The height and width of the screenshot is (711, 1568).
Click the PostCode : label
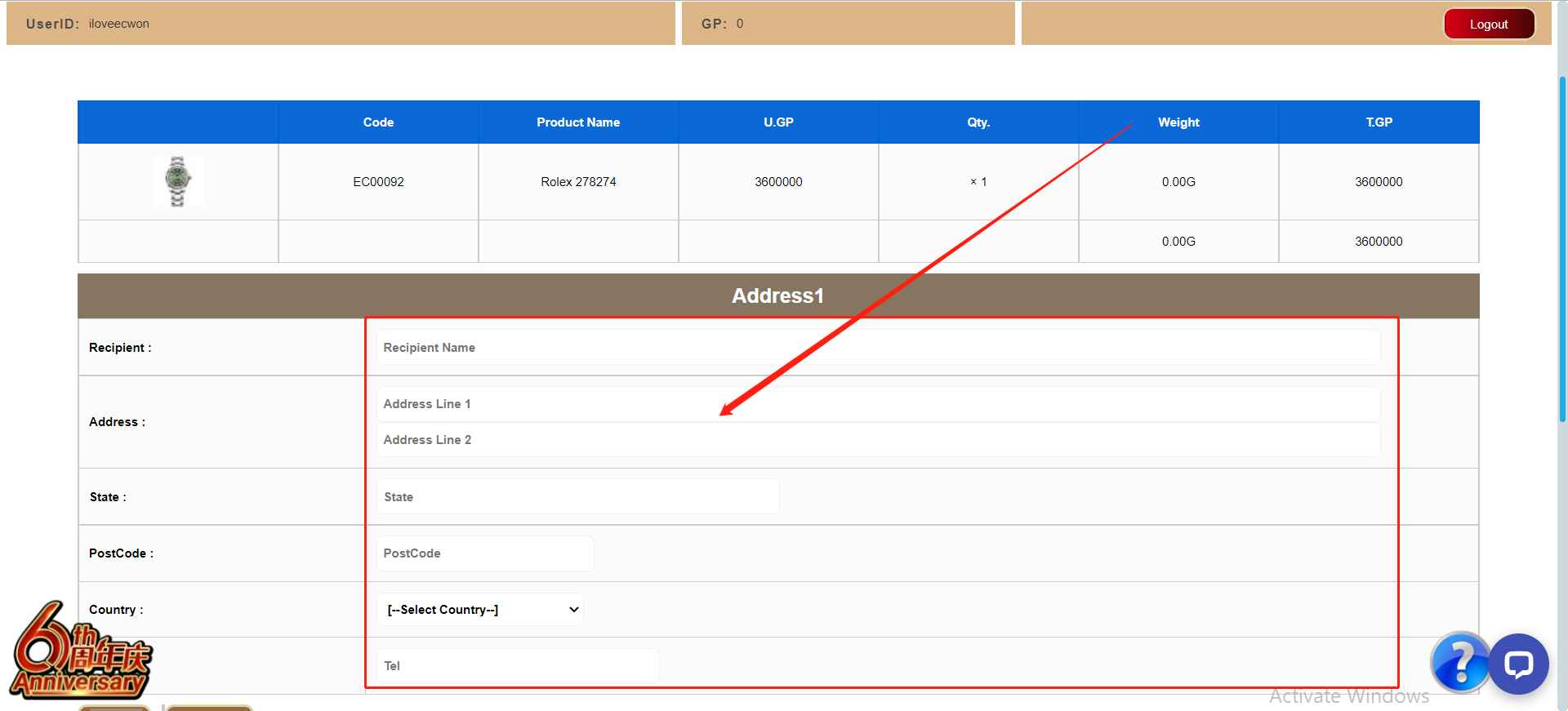(121, 553)
